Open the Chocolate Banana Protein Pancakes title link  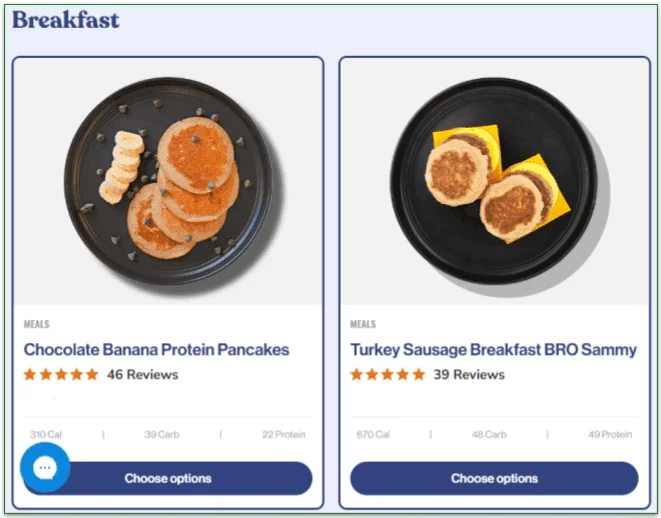point(156,350)
